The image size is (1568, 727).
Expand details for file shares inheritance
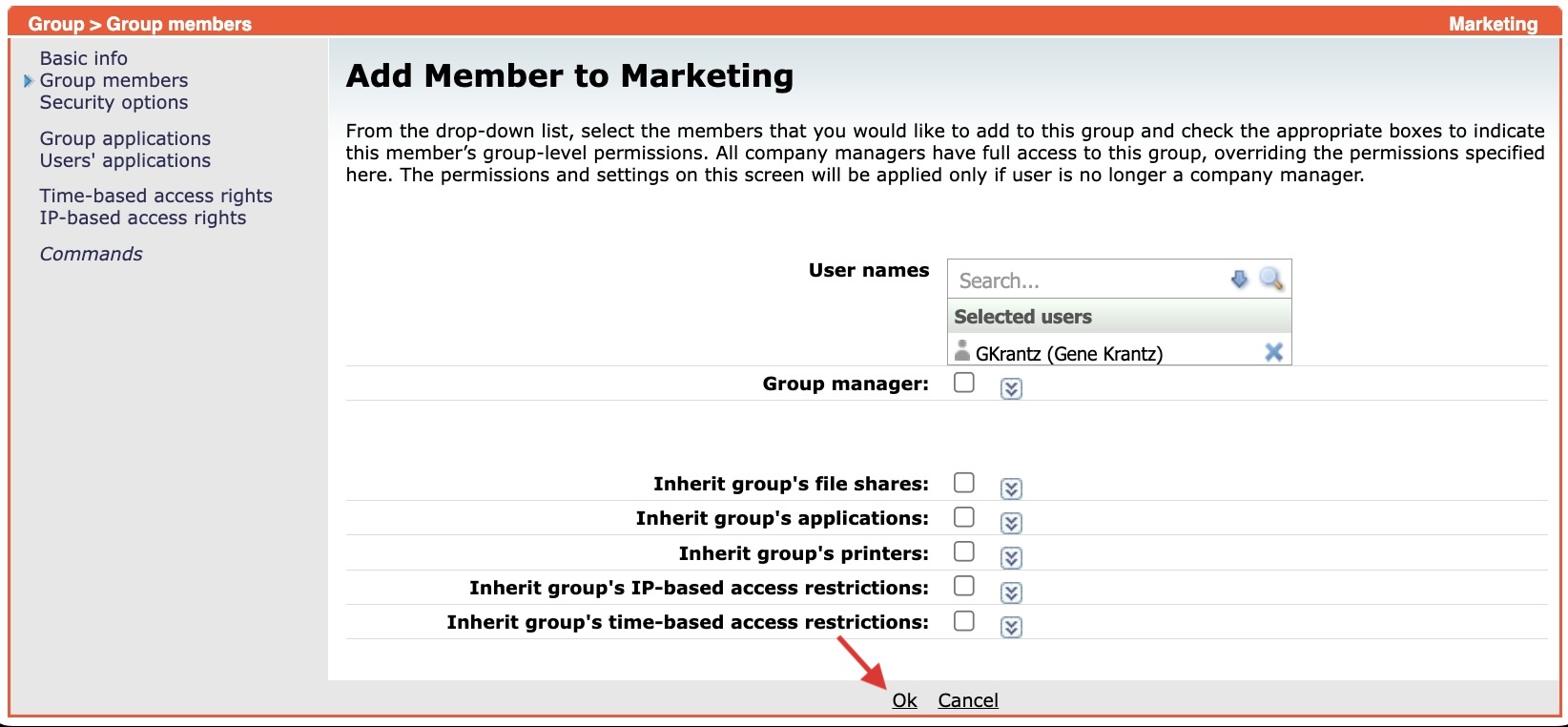1011,488
